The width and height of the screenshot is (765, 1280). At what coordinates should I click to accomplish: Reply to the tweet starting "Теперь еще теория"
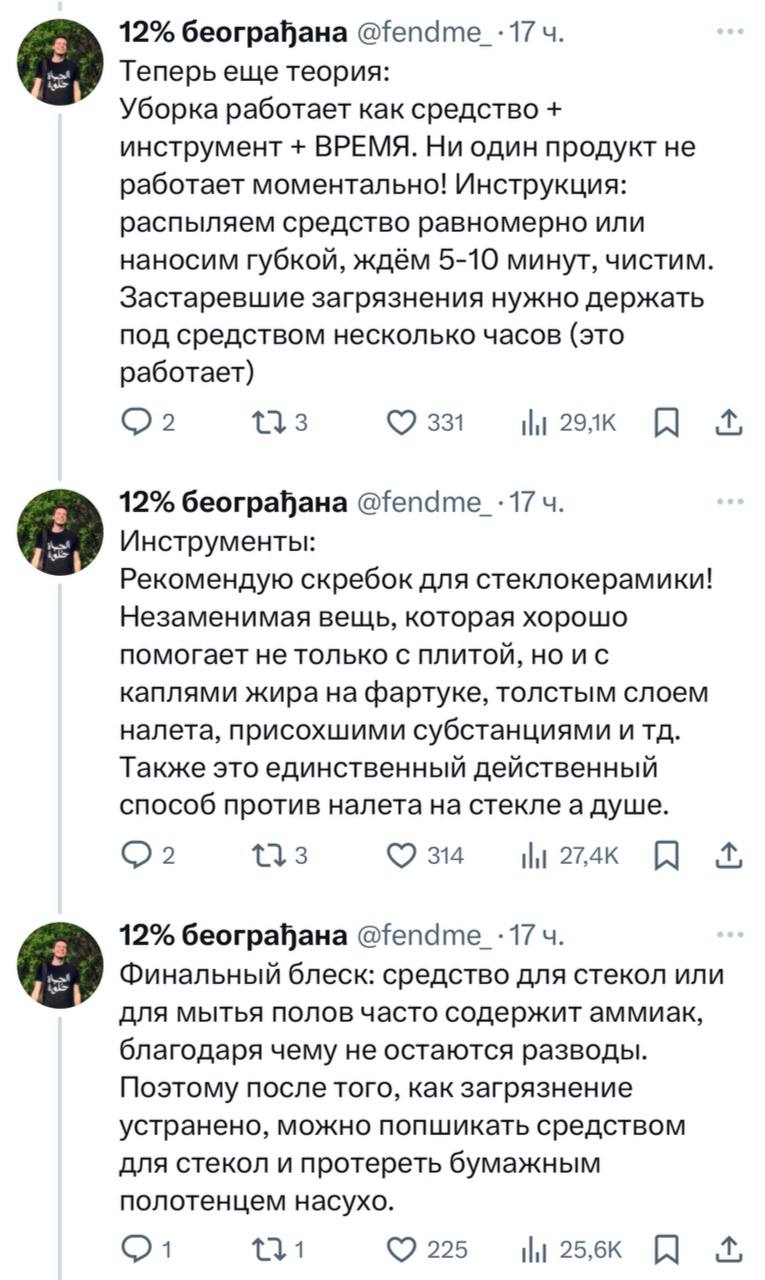tap(135, 423)
